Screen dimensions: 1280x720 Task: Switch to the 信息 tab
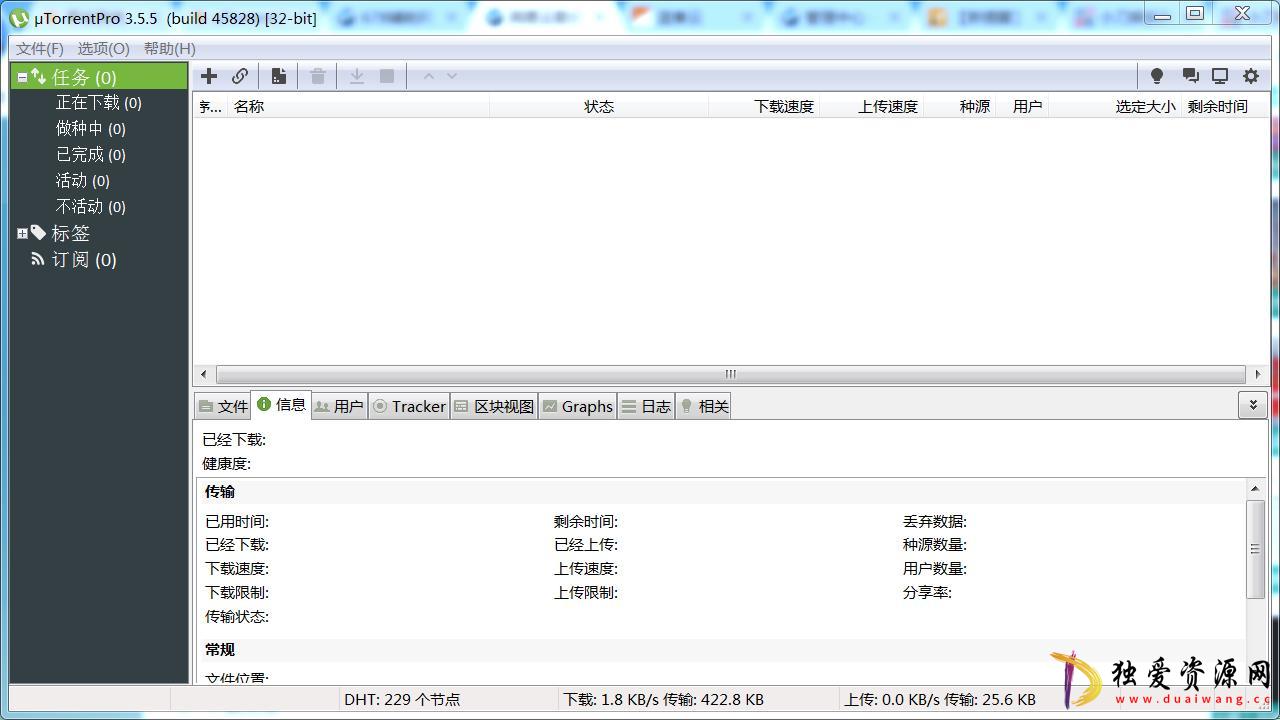(x=281, y=405)
